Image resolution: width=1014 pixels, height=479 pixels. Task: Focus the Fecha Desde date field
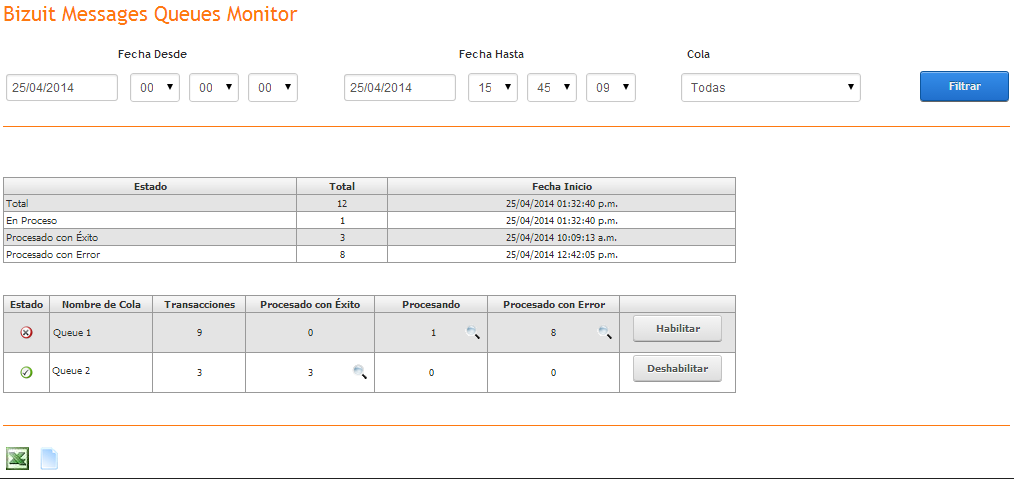pos(62,87)
